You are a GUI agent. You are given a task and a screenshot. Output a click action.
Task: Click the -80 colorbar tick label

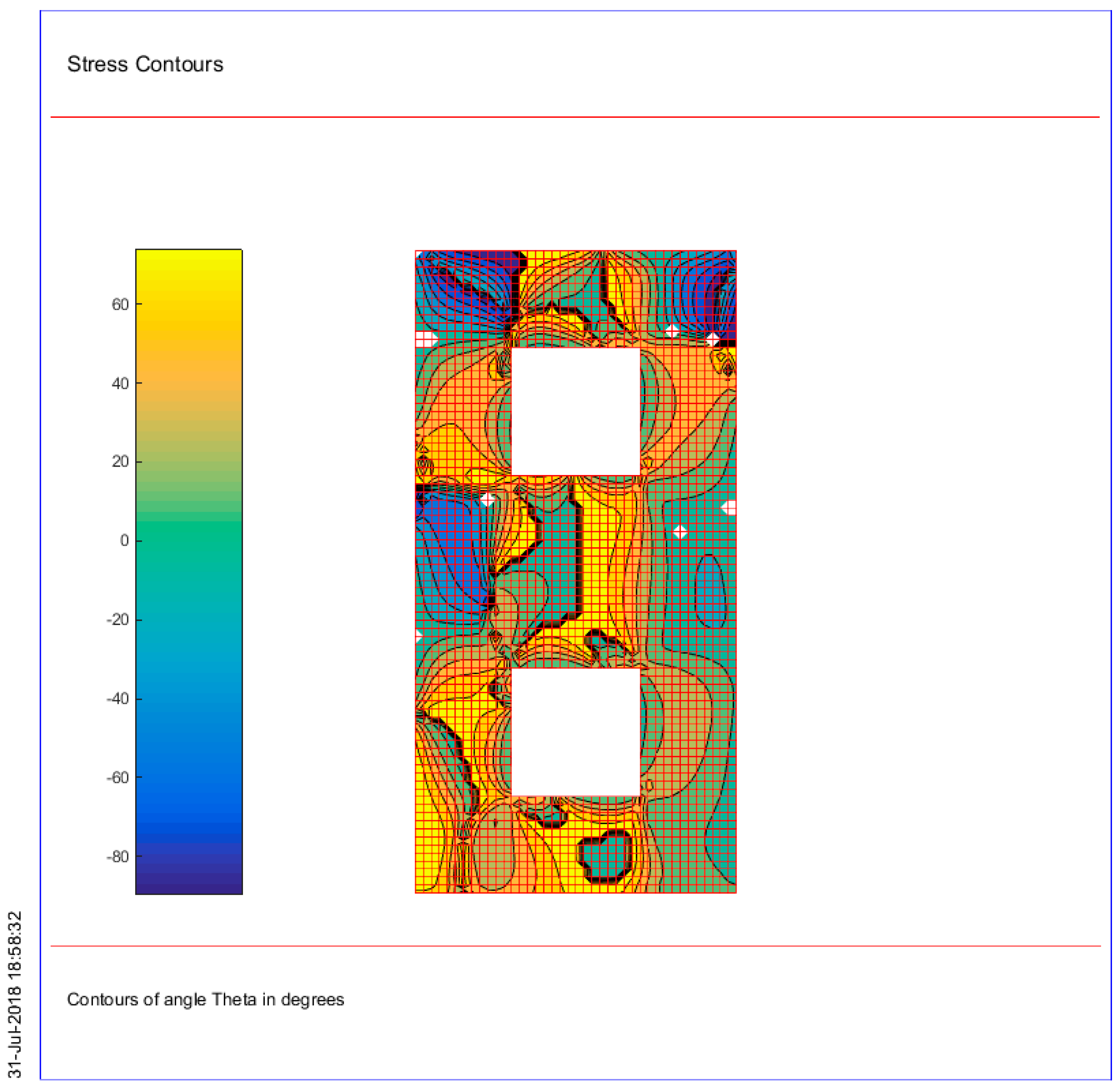coord(117,856)
